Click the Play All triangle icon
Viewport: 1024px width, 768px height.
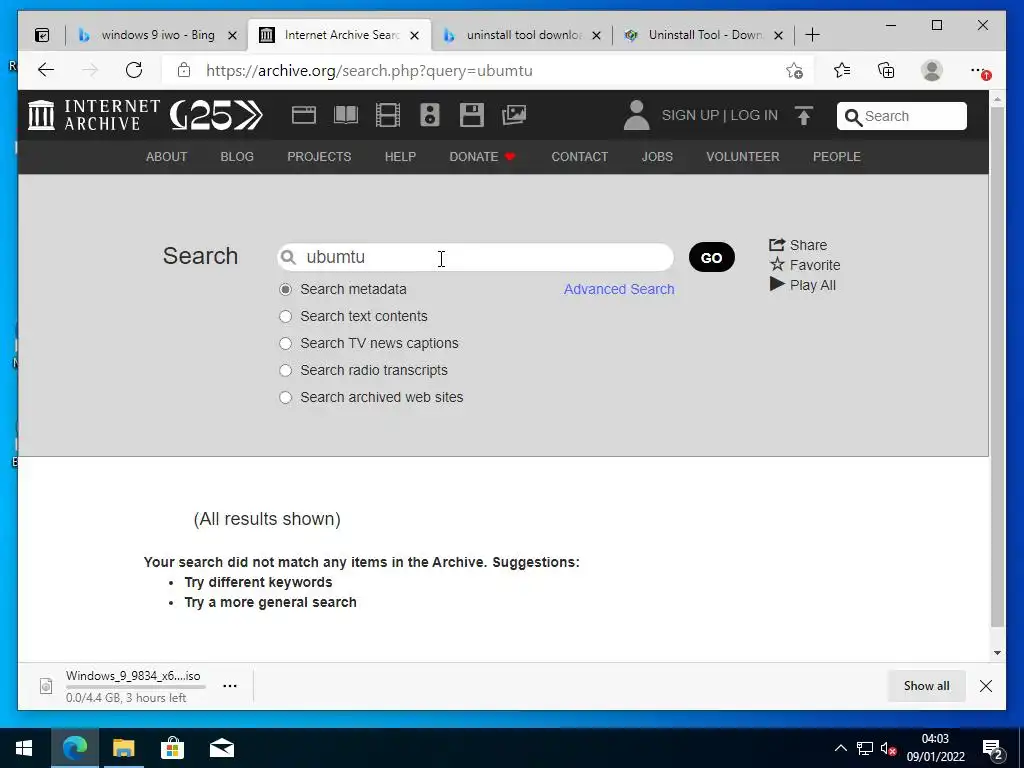(777, 284)
